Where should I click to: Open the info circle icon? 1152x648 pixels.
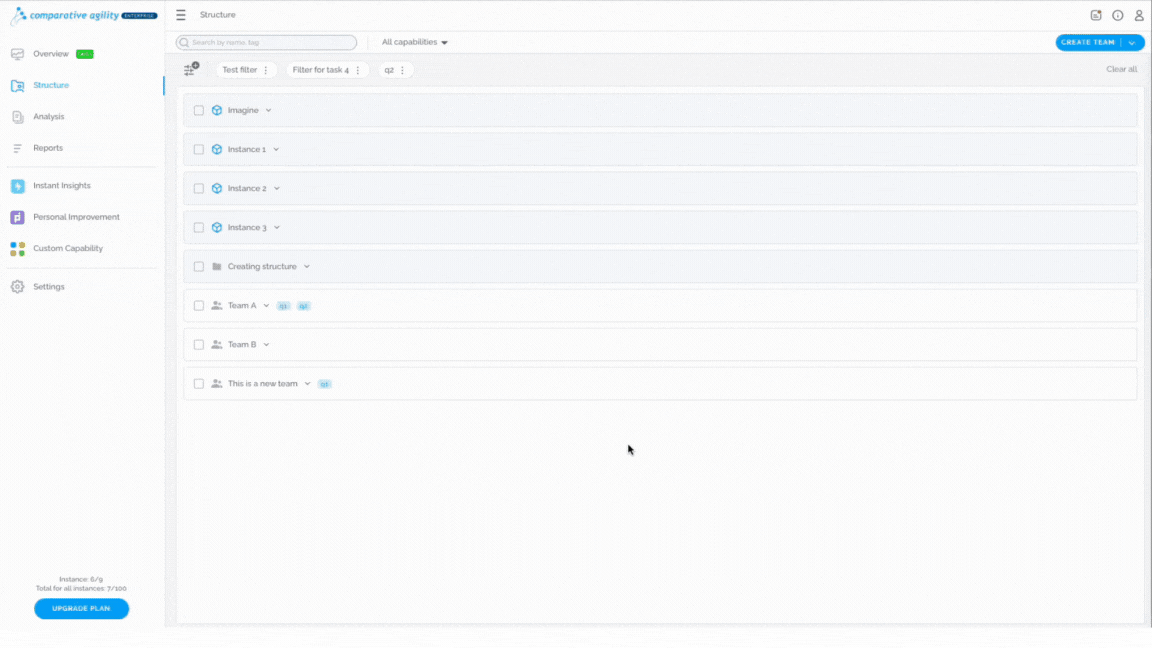click(x=1117, y=15)
